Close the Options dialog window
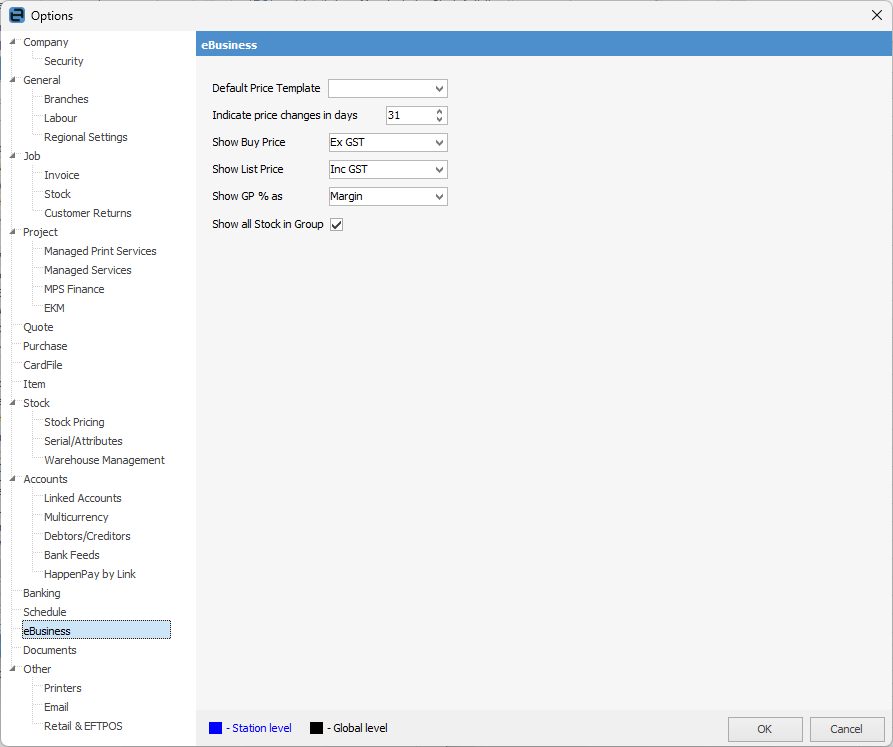Viewport: 893px width, 747px height. point(876,15)
